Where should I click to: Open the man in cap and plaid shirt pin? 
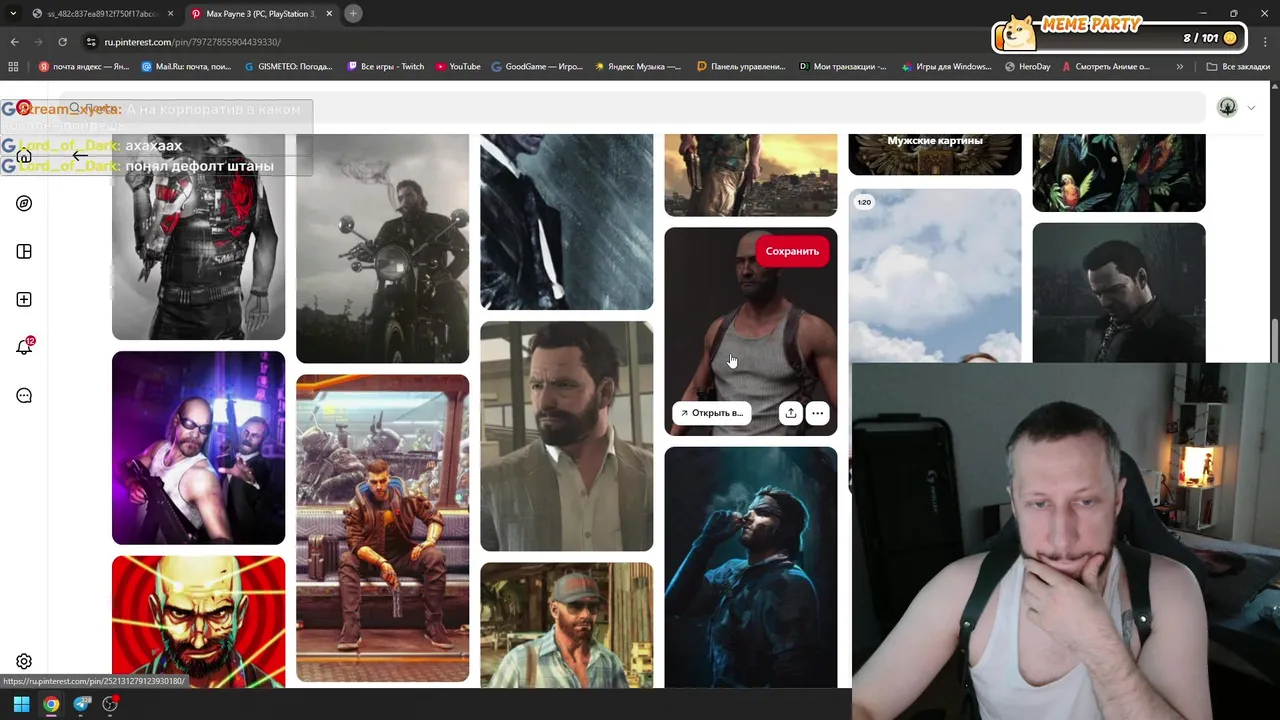click(566, 625)
